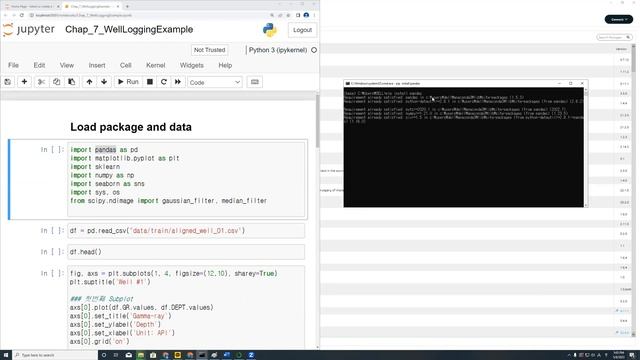Click inside the command prompt window

(x=464, y=147)
